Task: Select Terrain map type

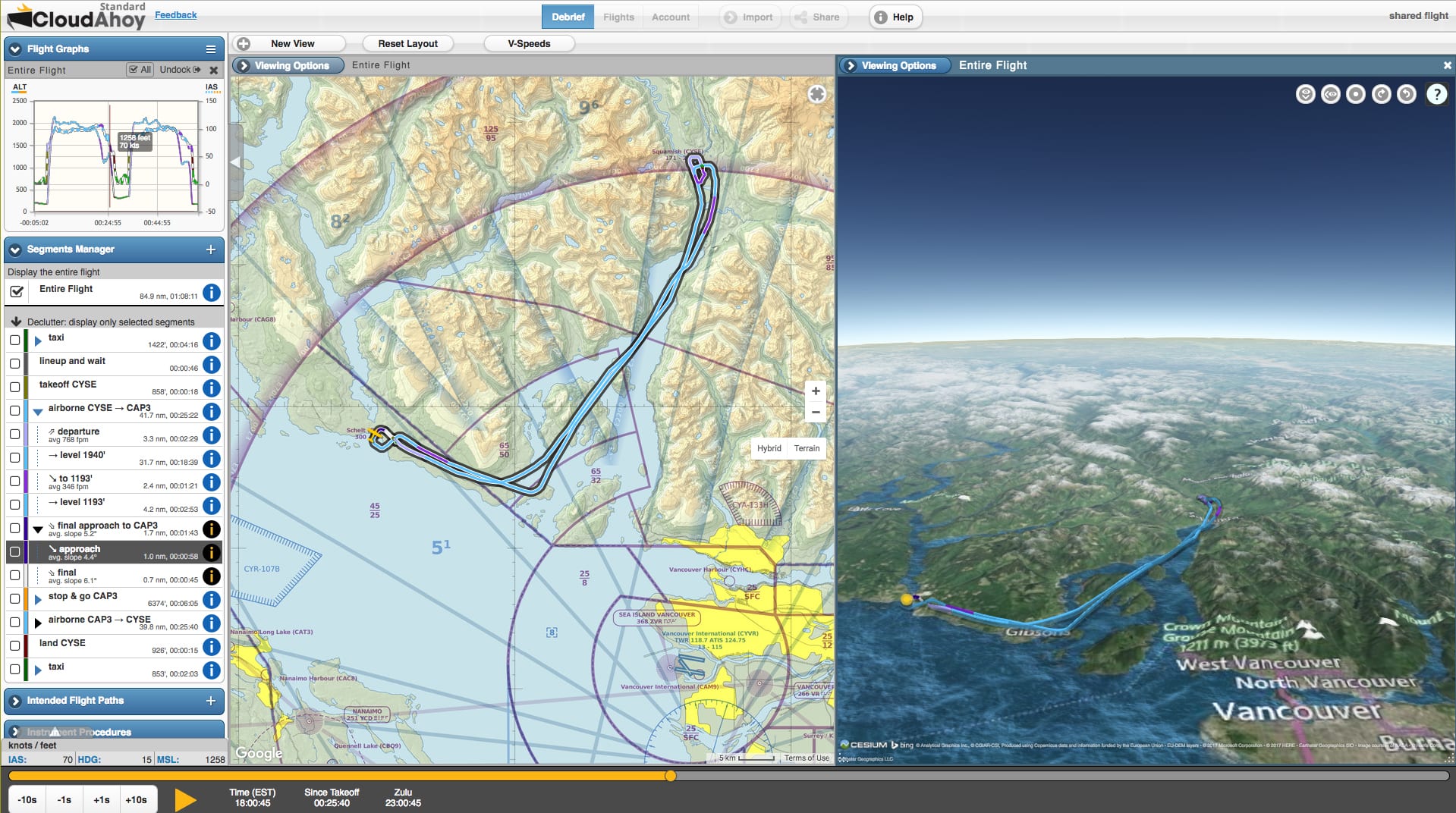Action: pyautogui.click(x=807, y=448)
